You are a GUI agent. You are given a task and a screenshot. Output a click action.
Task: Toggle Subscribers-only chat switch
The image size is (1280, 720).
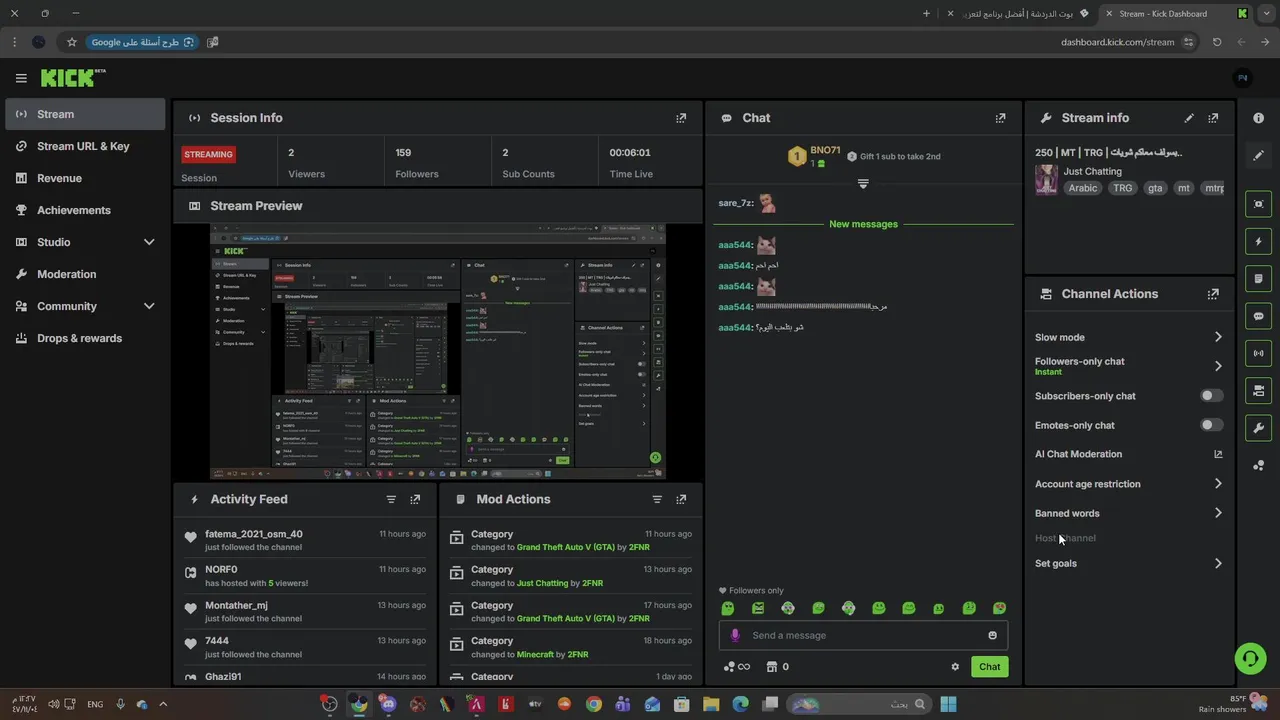pos(1211,396)
